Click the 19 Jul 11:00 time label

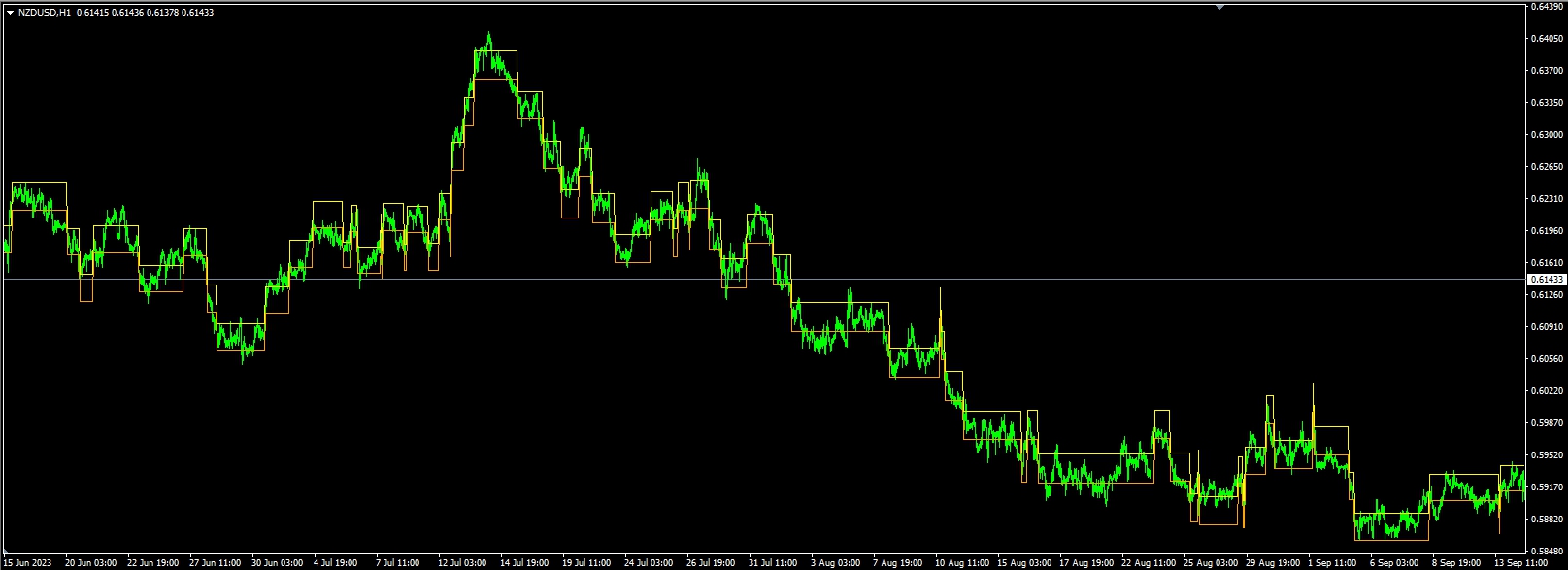pyautogui.click(x=587, y=562)
